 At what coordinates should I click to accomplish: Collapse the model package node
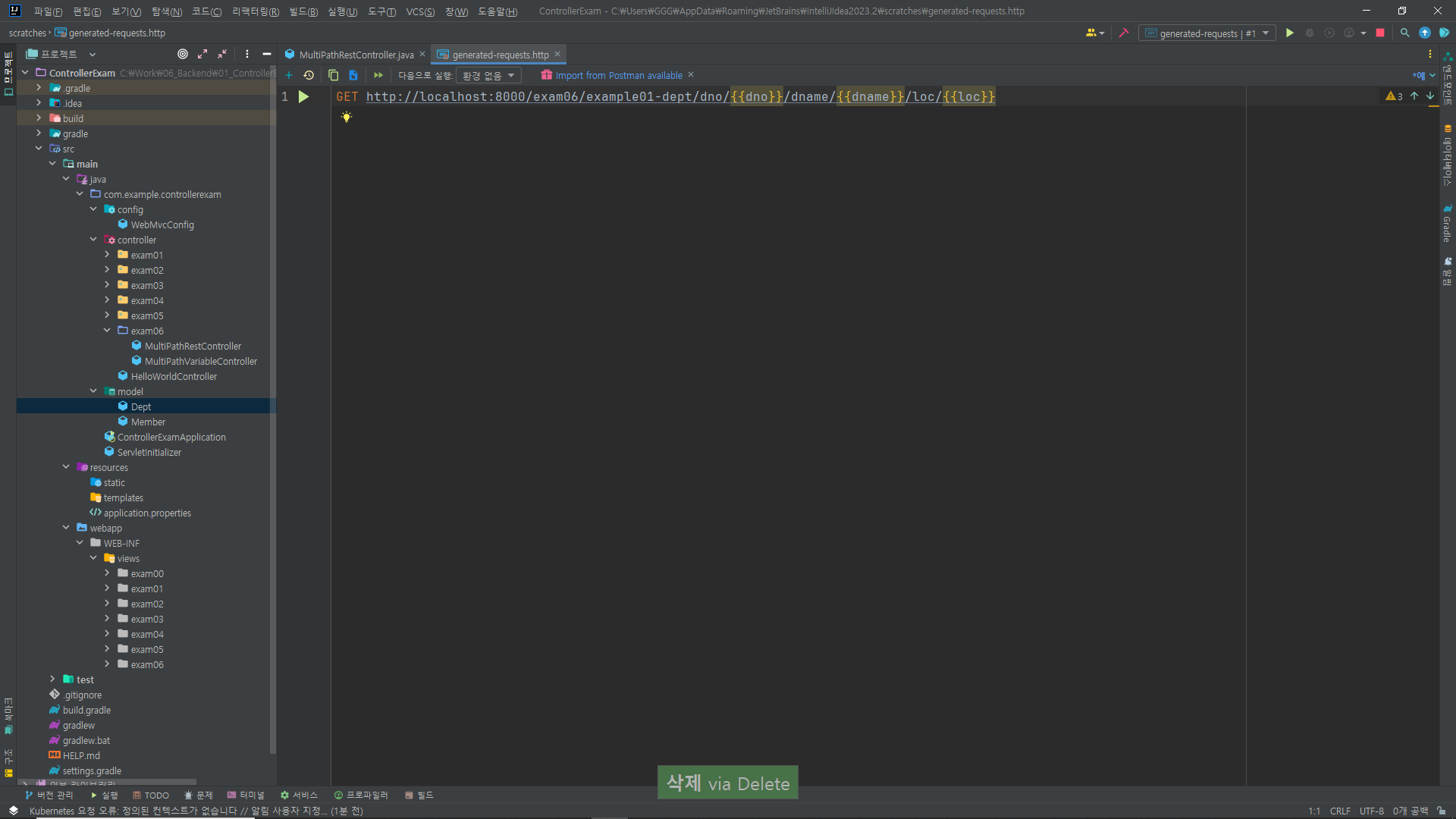click(x=93, y=391)
